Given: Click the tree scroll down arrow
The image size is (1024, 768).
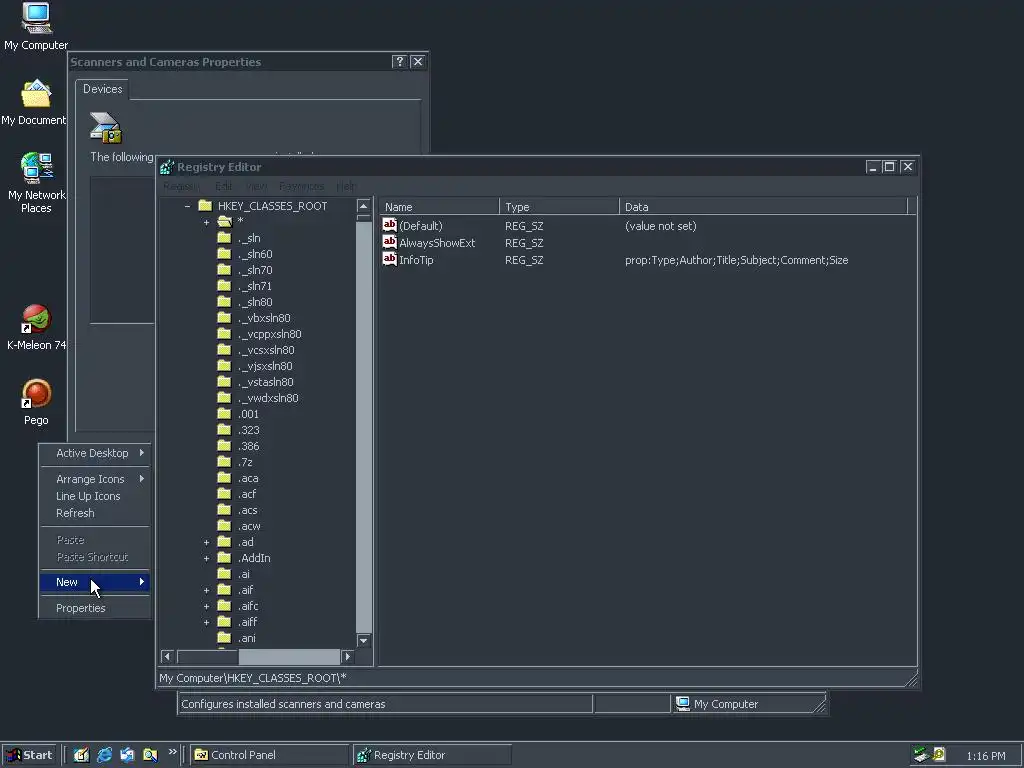Looking at the screenshot, I should click(x=364, y=641).
